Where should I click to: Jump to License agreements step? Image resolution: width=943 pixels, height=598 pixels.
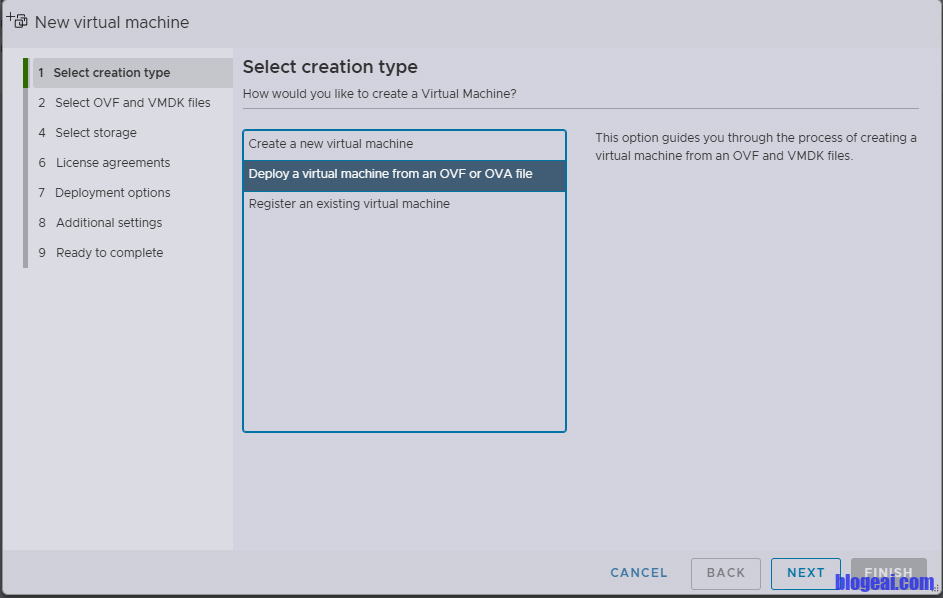coord(113,163)
